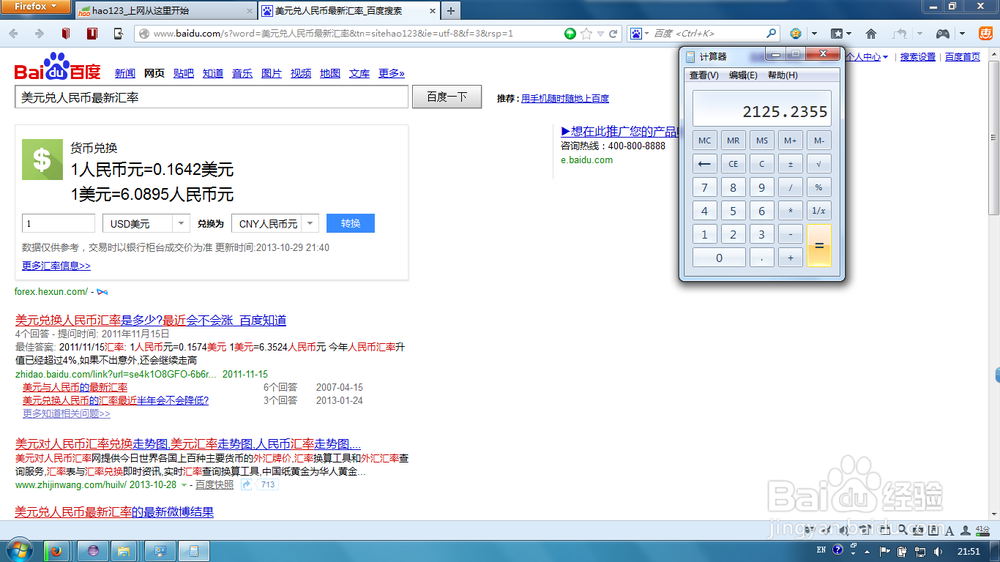The width and height of the screenshot is (1000, 562).
Task: Expand address bar history dropdown arrow
Action: (601, 34)
